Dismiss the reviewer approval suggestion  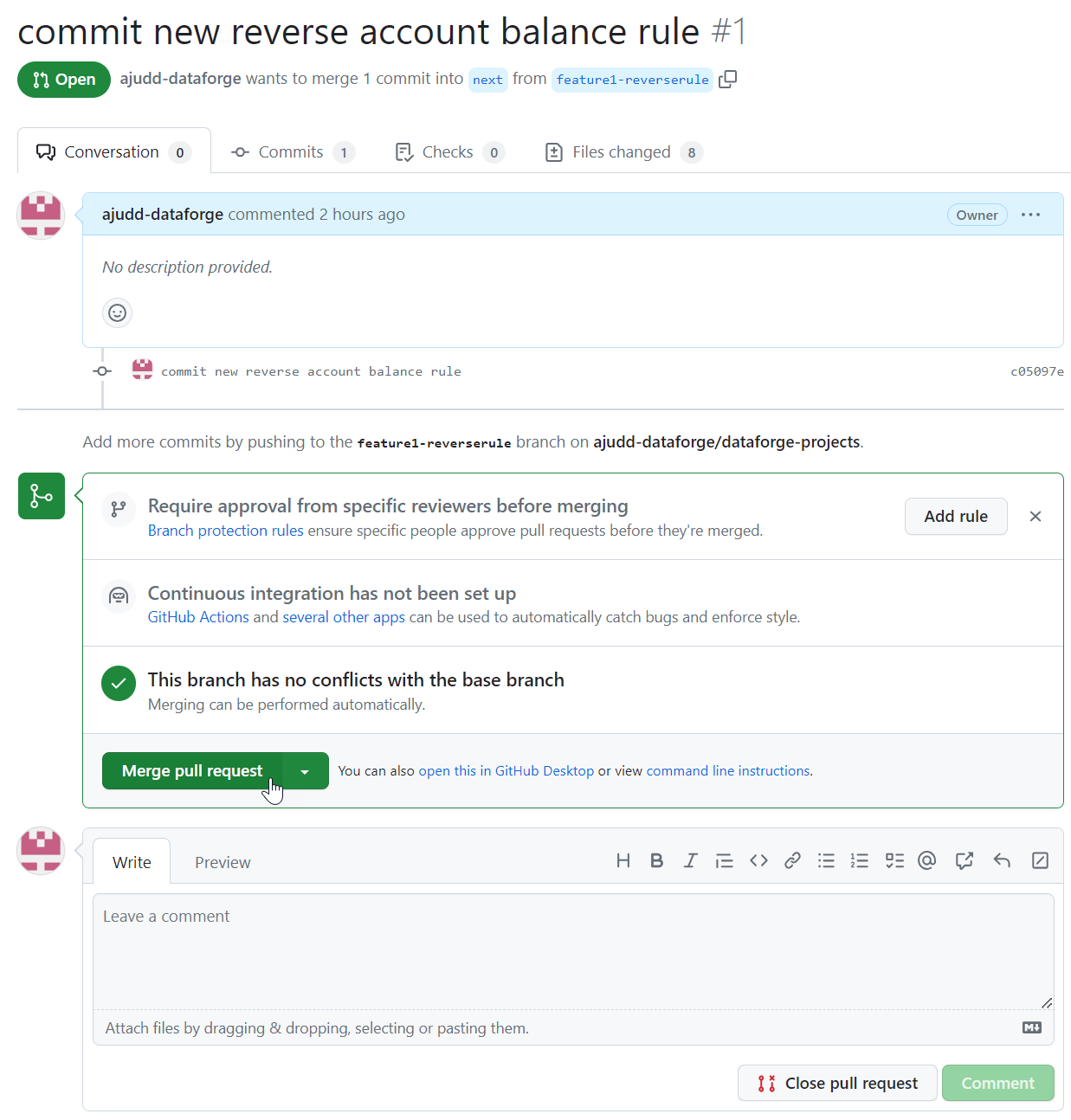tap(1035, 517)
